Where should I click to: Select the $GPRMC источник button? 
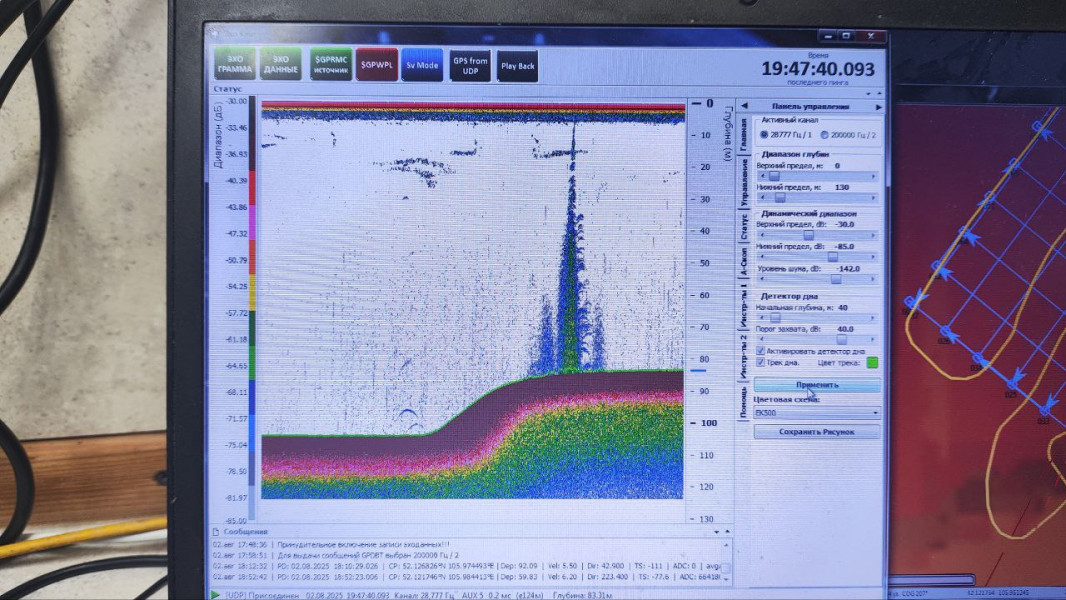pos(330,64)
